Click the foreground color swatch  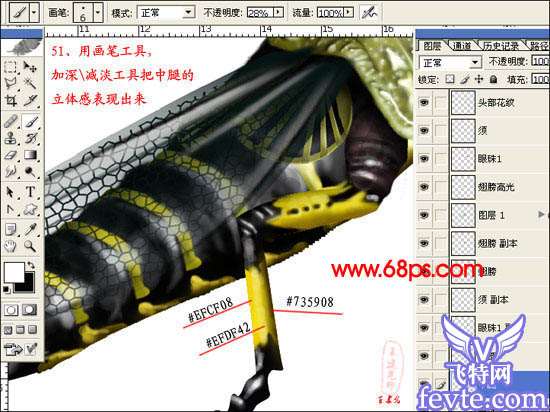pyautogui.click(x=14, y=272)
